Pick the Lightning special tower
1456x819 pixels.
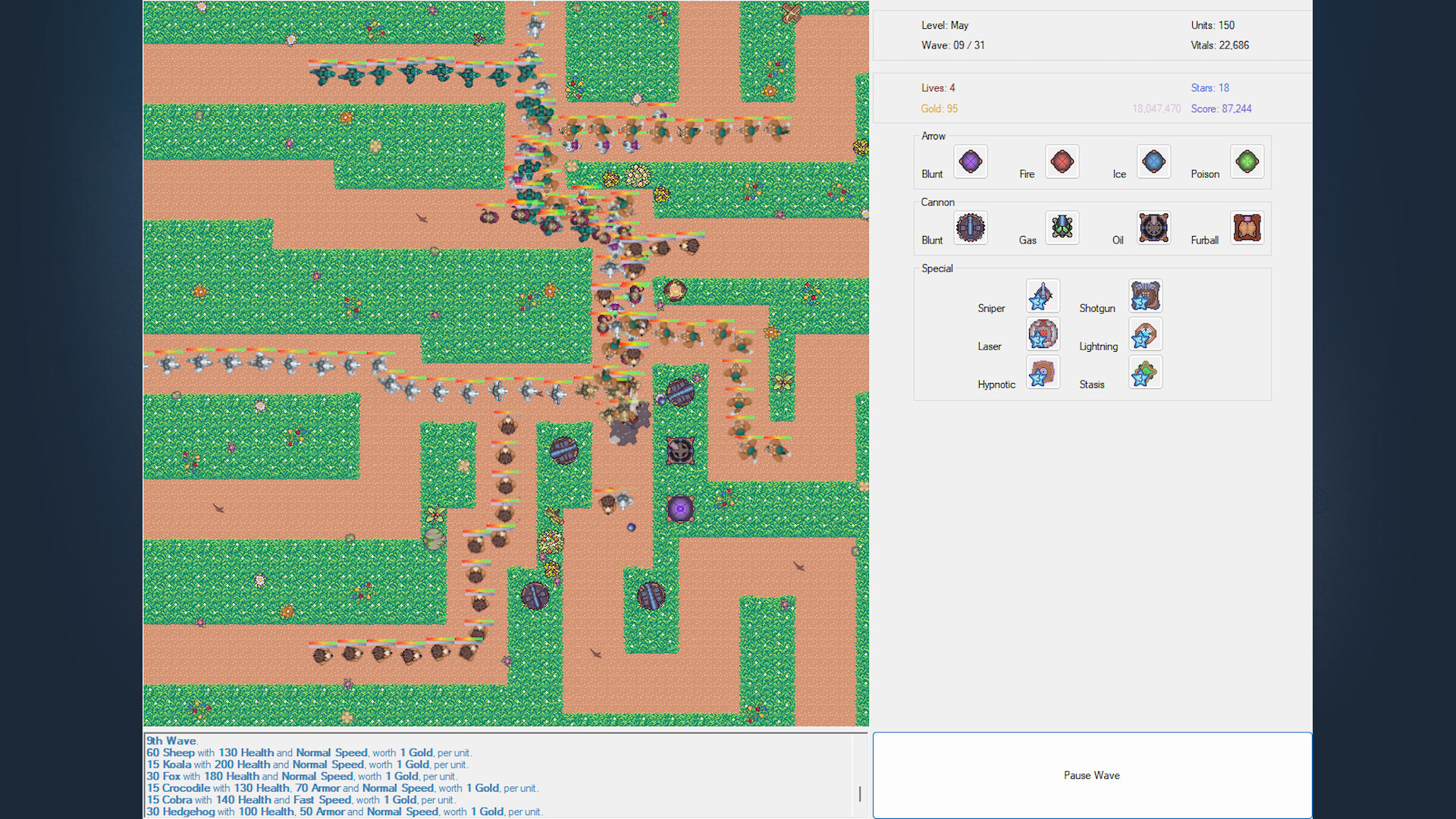coord(1145,334)
